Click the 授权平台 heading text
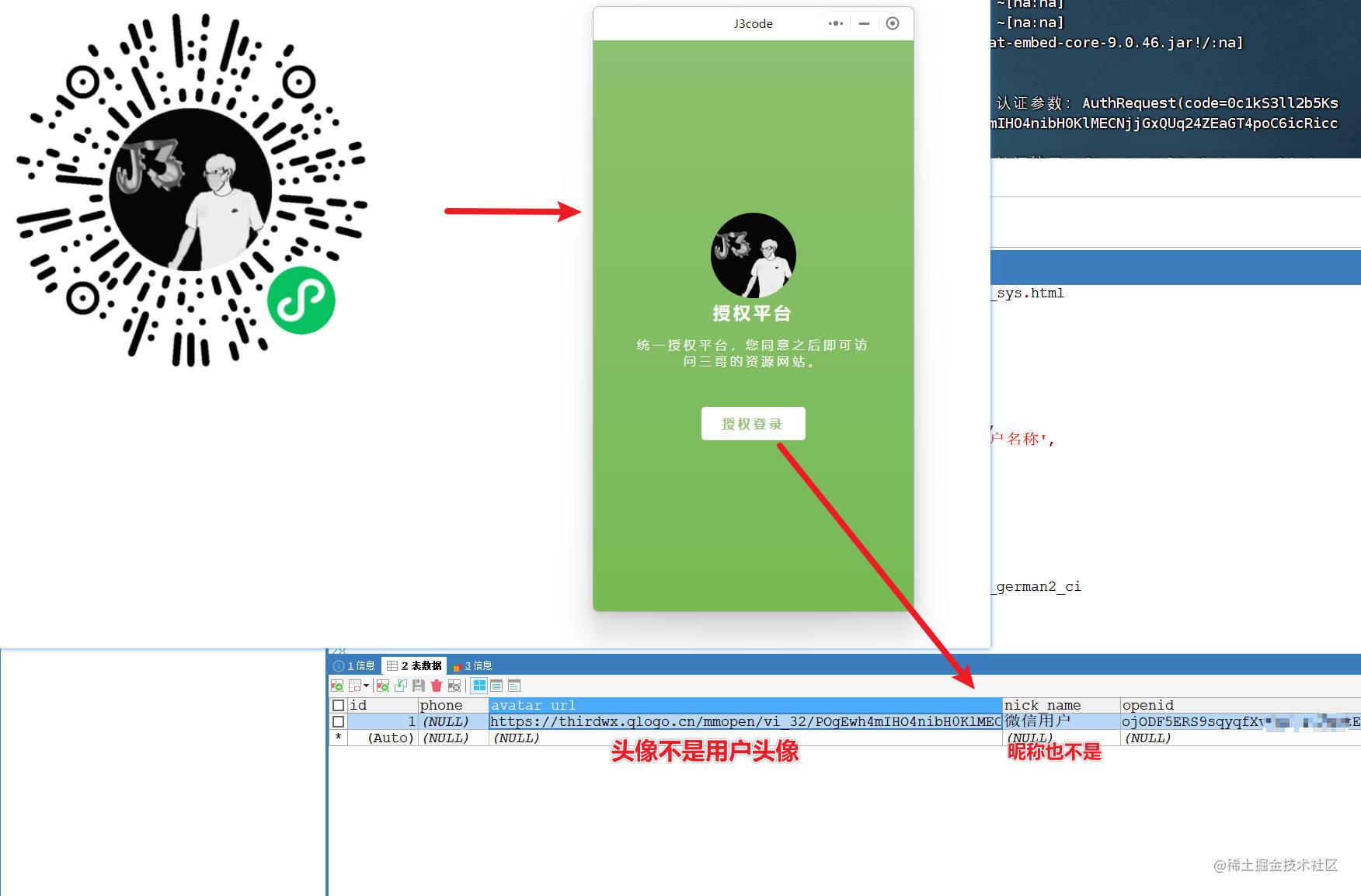1361x896 pixels. (752, 314)
